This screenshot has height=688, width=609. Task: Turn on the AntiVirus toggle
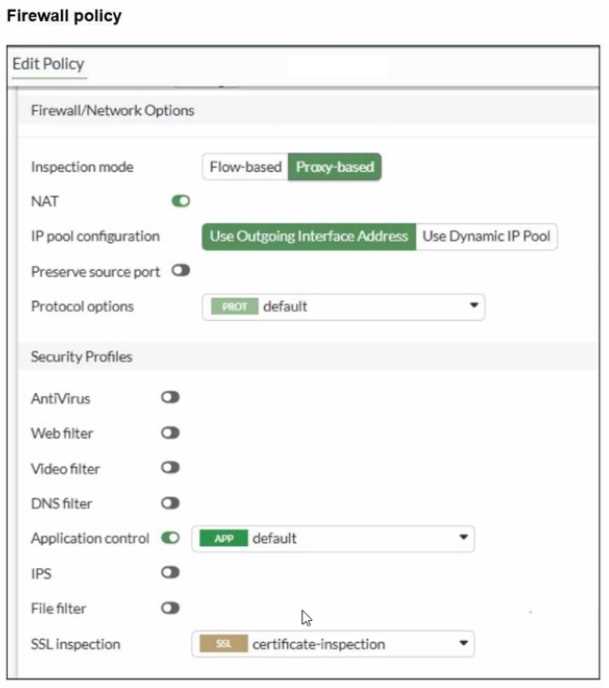click(x=170, y=398)
